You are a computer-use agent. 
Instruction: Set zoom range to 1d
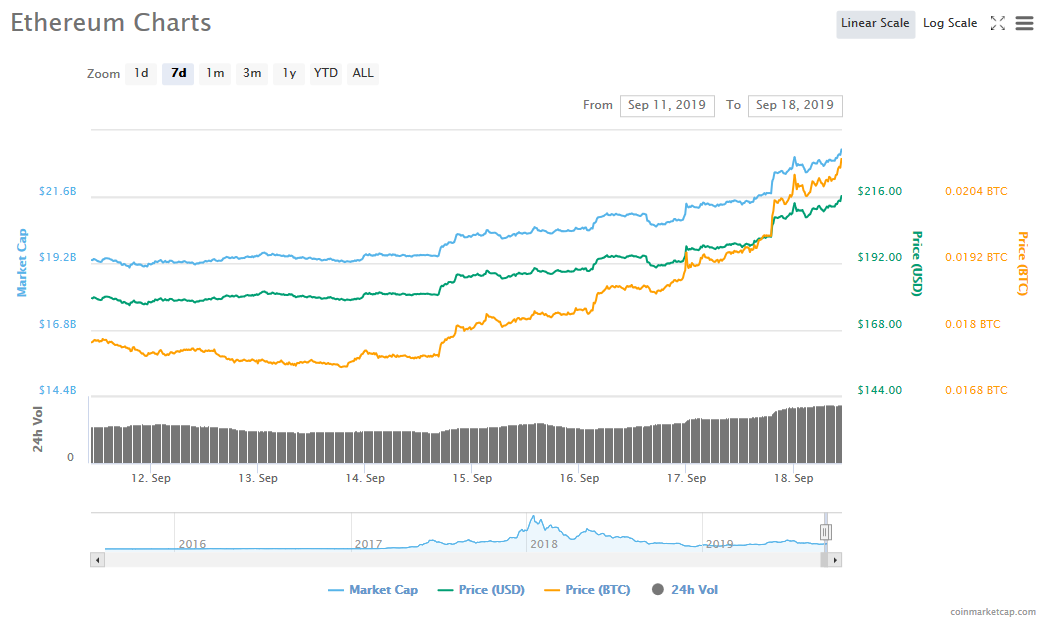coord(141,73)
